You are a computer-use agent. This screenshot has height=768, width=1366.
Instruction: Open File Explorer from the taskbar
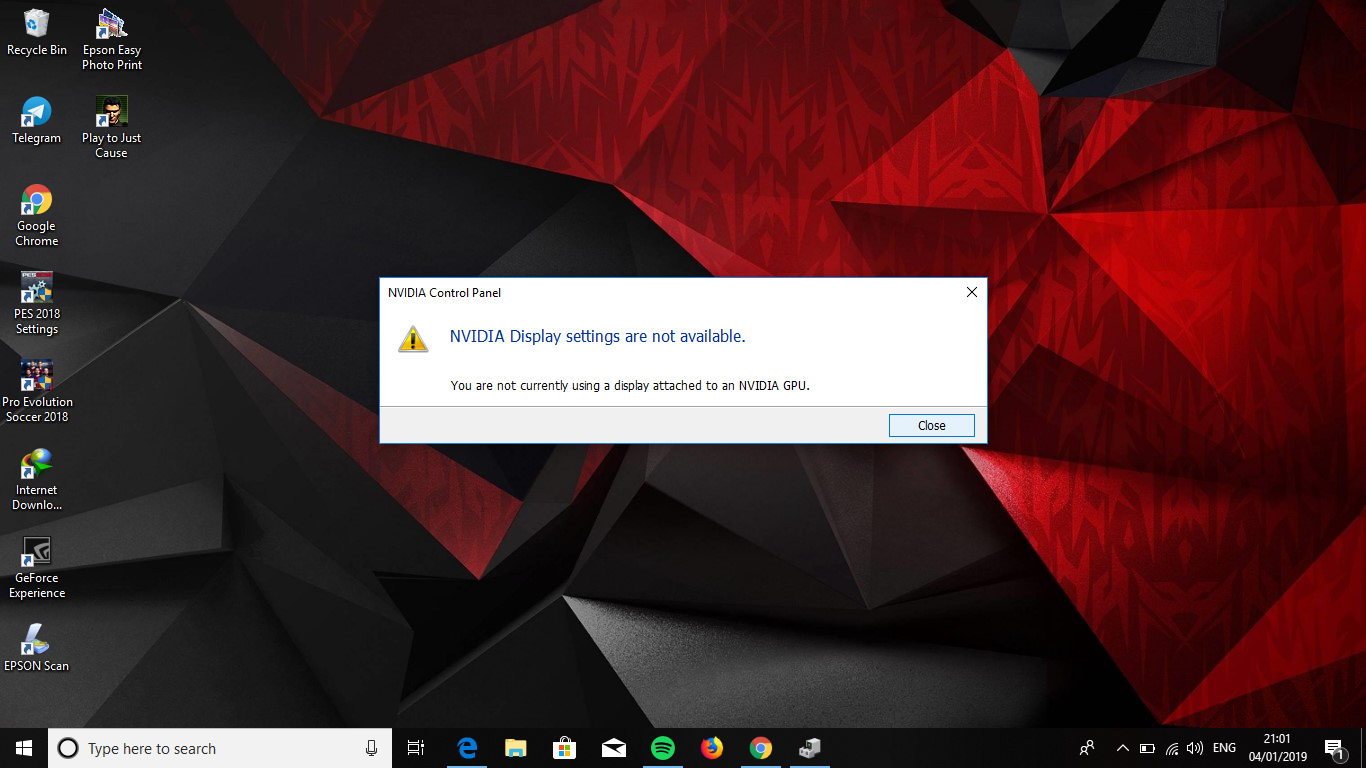(x=515, y=748)
